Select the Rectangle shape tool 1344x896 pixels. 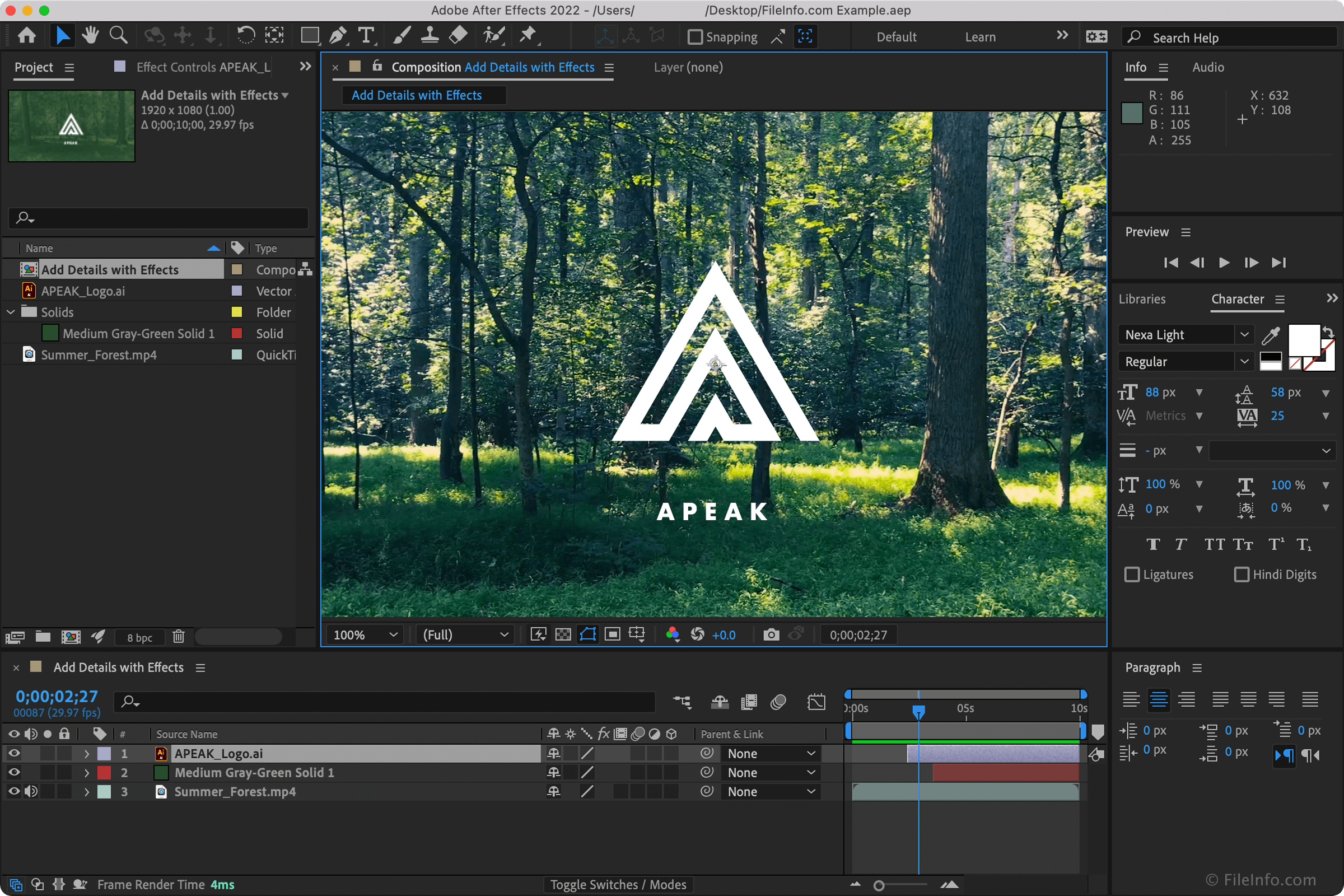tap(310, 36)
